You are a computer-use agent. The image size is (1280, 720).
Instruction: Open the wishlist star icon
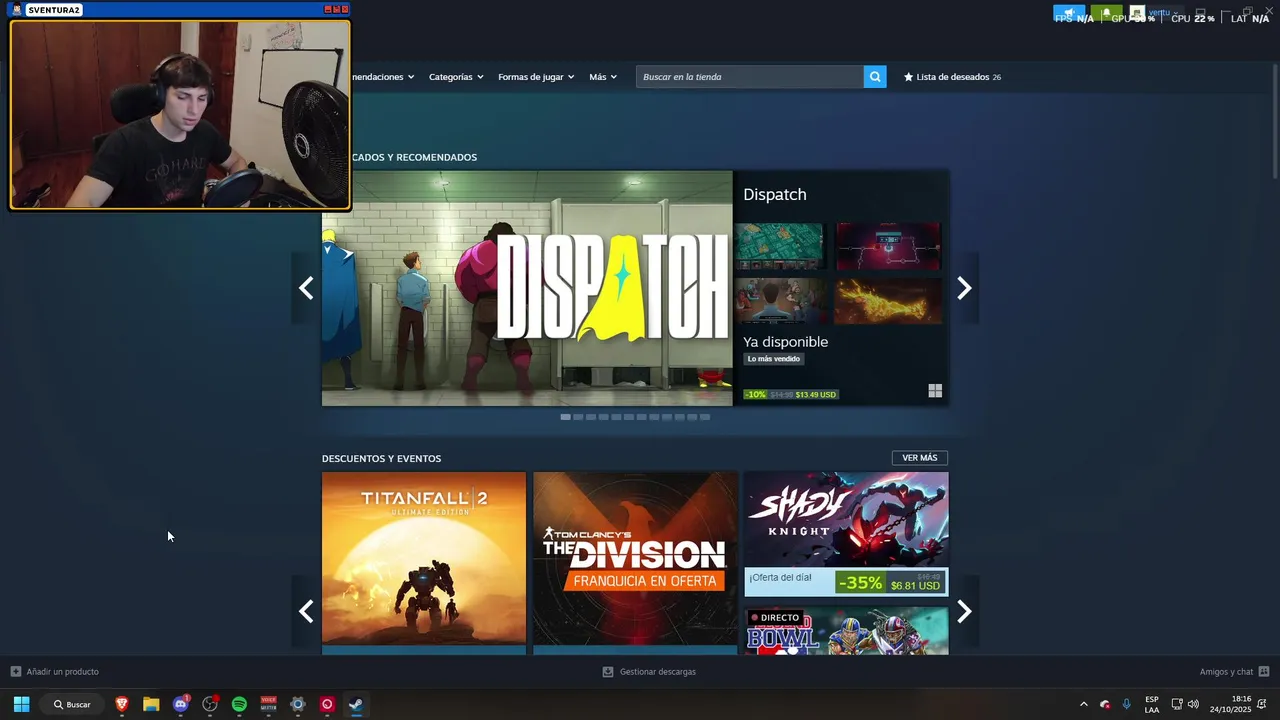(x=908, y=77)
